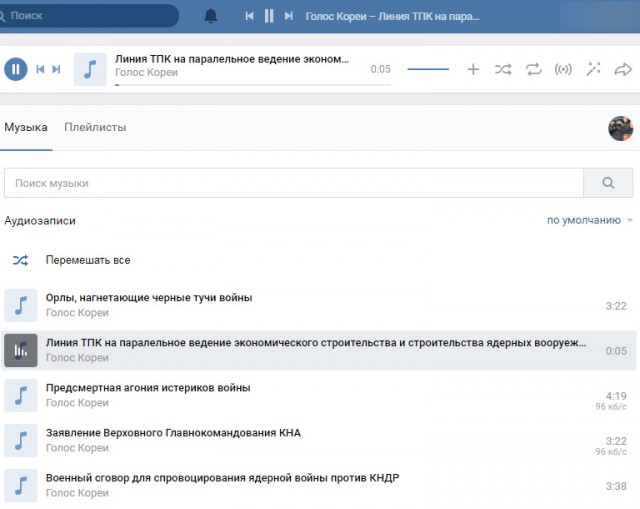Click the equalizer icon of playing track
The width and height of the screenshot is (640, 509).
pyautogui.click(x=21, y=350)
